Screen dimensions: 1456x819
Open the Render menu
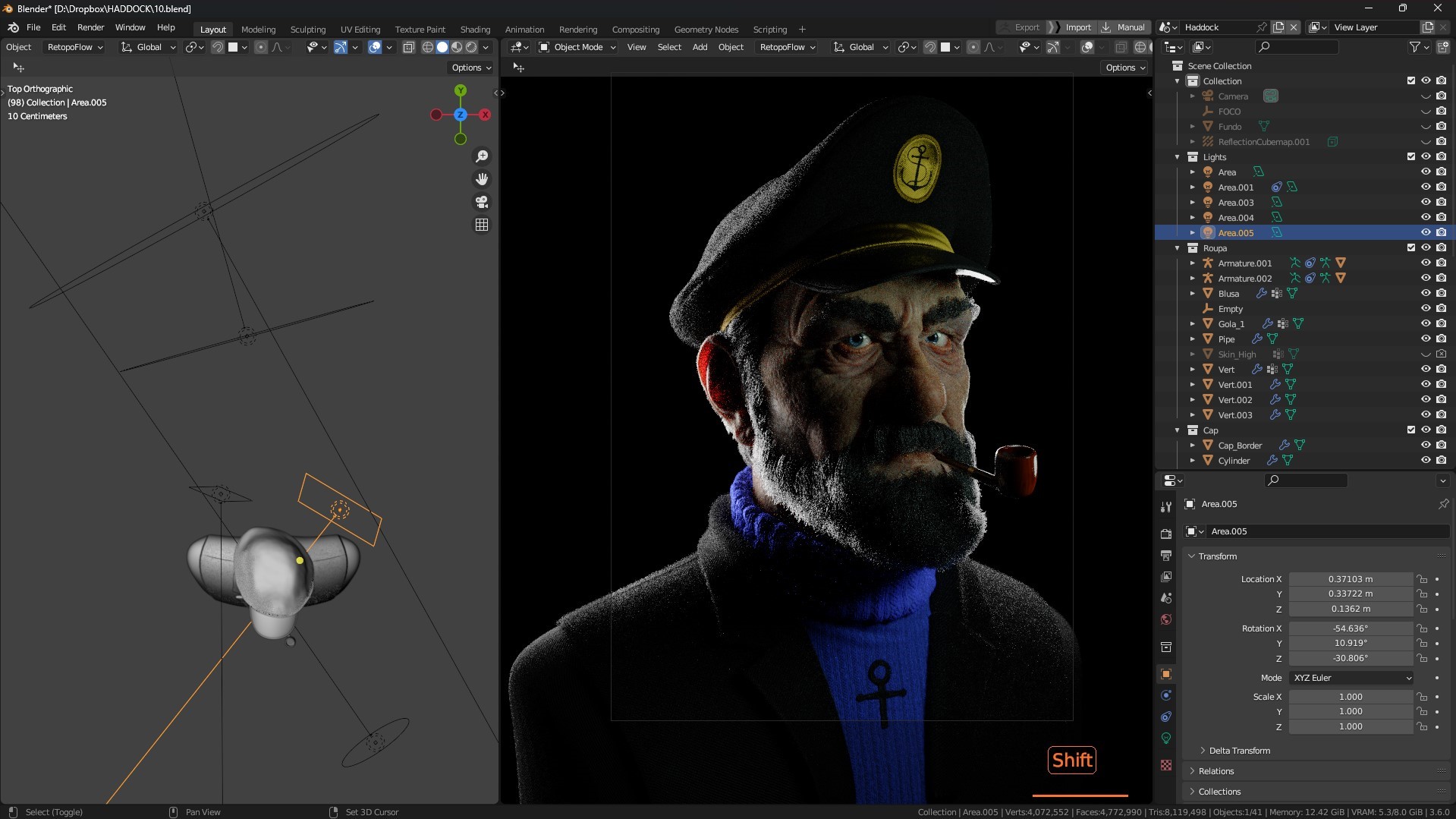90,27
